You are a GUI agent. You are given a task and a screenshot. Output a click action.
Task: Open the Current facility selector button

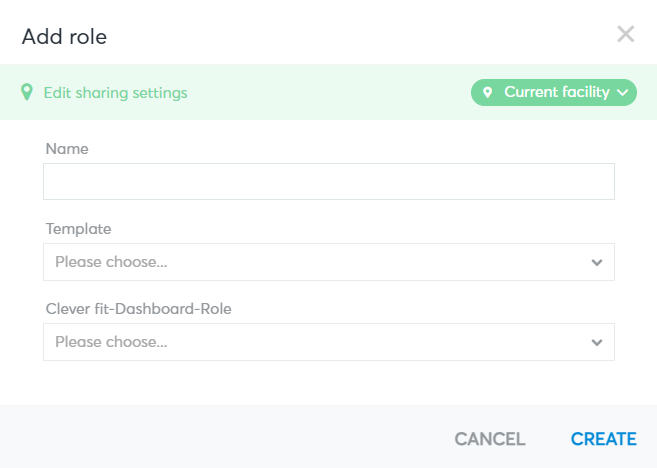coord(554,92)
